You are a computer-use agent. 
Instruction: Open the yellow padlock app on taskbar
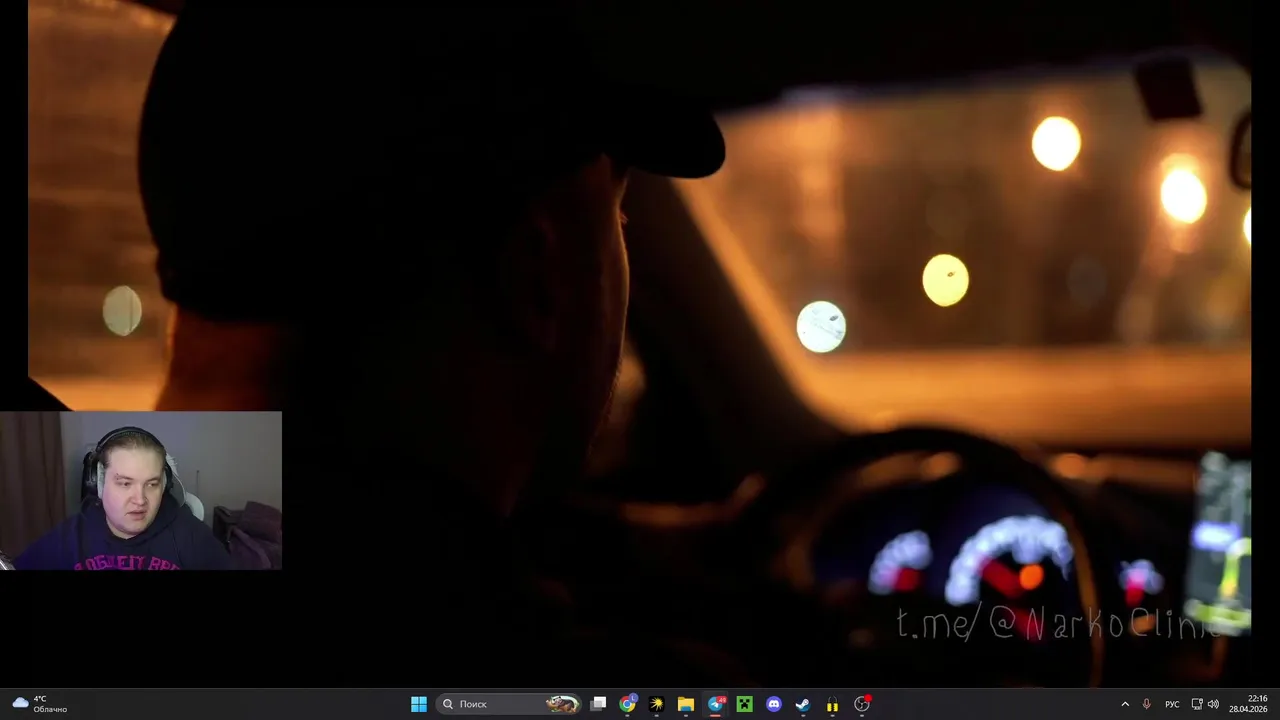click(x=832, y=704)
